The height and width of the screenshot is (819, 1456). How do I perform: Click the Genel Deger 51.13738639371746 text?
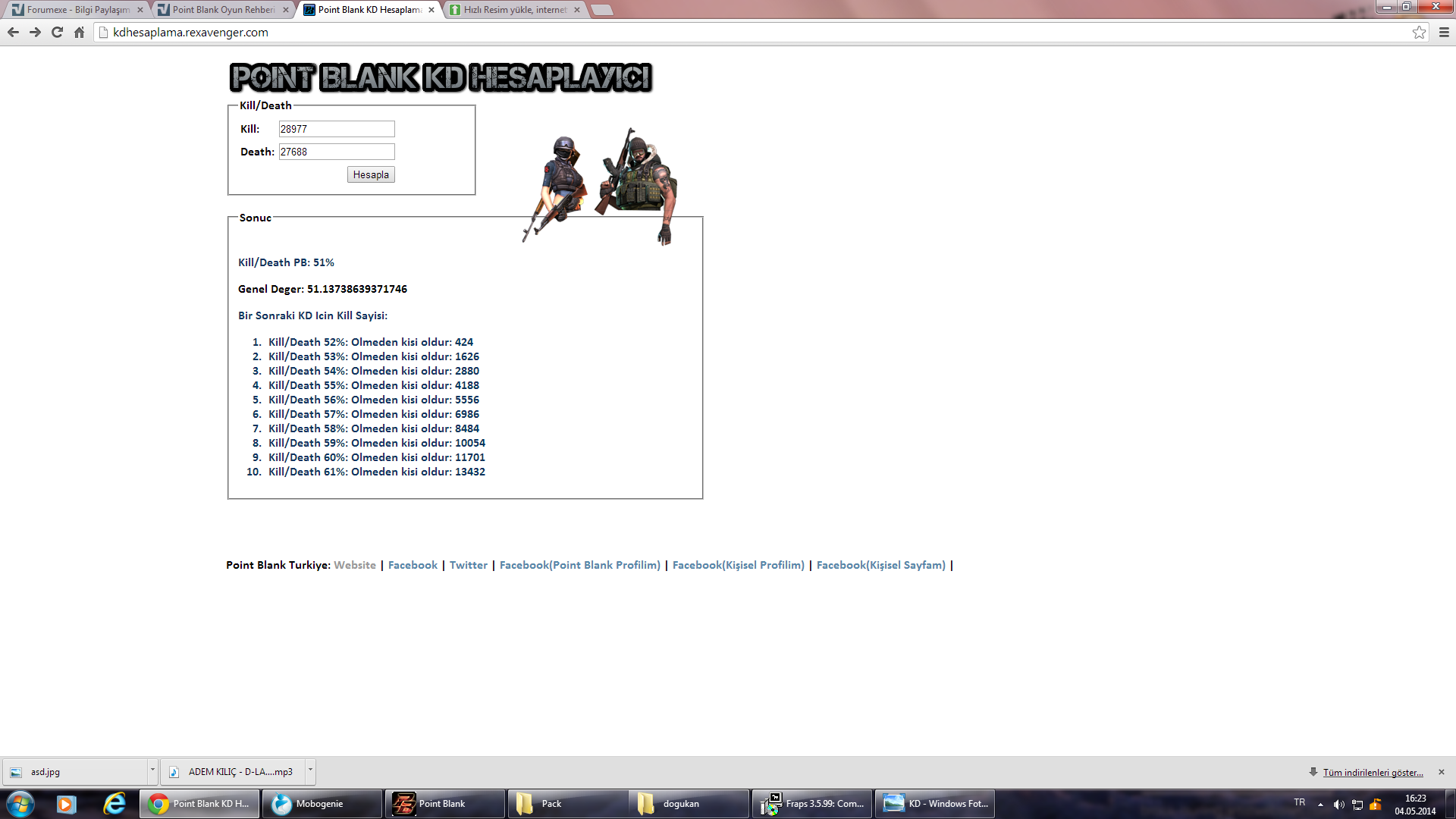click(x=322, y=289)
